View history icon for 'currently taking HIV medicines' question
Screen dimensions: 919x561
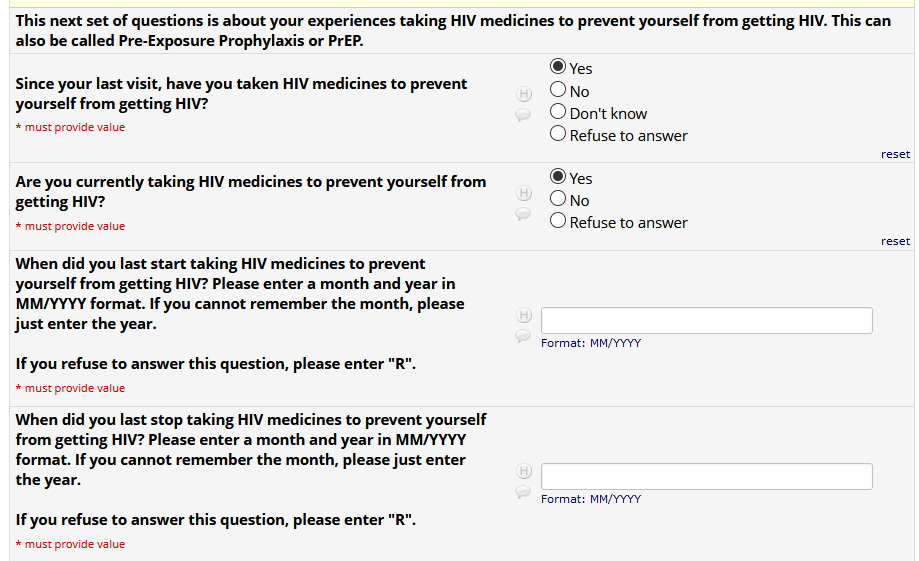click(523, 193)
